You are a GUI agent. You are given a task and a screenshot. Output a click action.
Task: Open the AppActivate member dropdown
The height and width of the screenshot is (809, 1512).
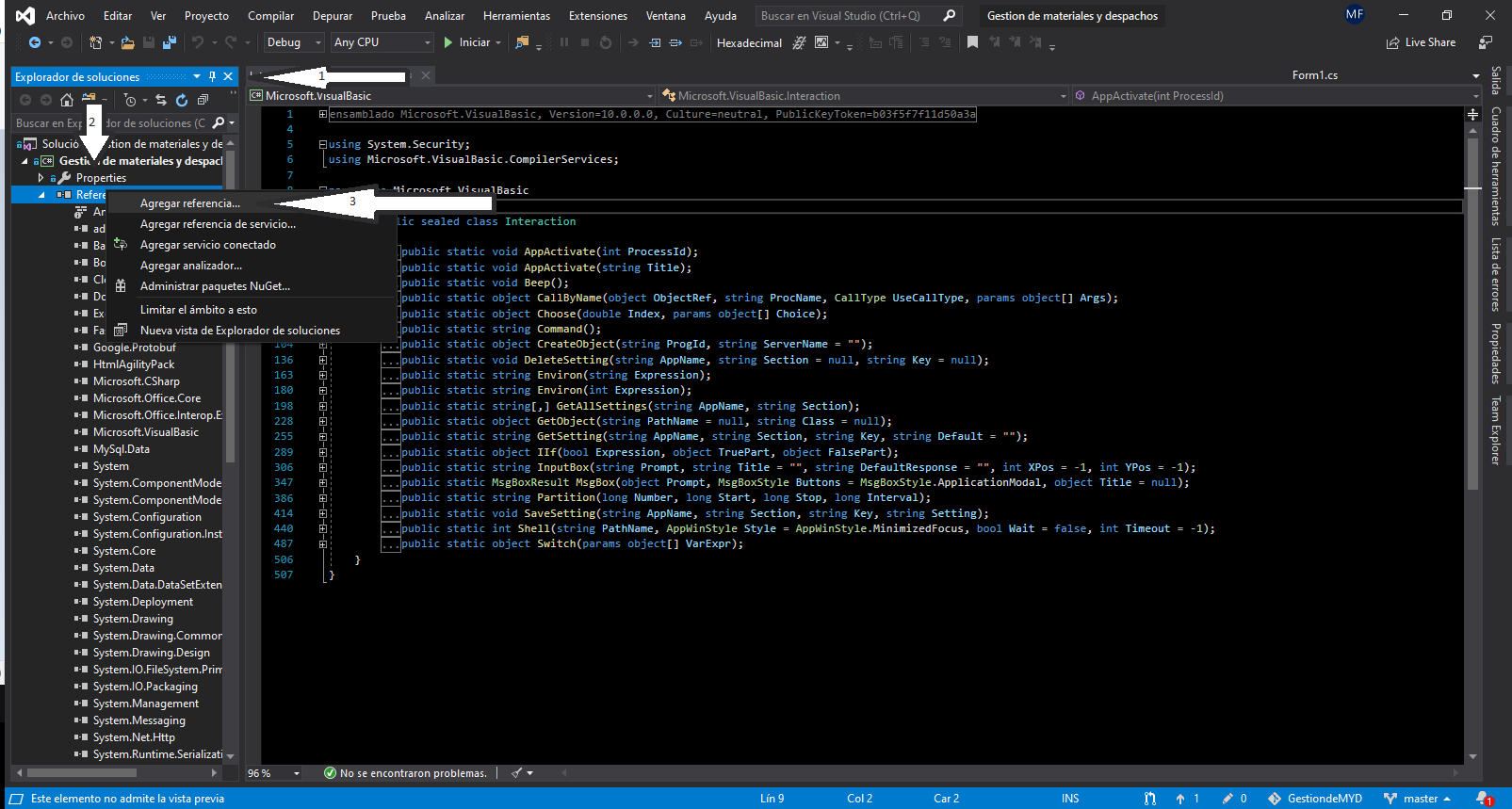1277,95
